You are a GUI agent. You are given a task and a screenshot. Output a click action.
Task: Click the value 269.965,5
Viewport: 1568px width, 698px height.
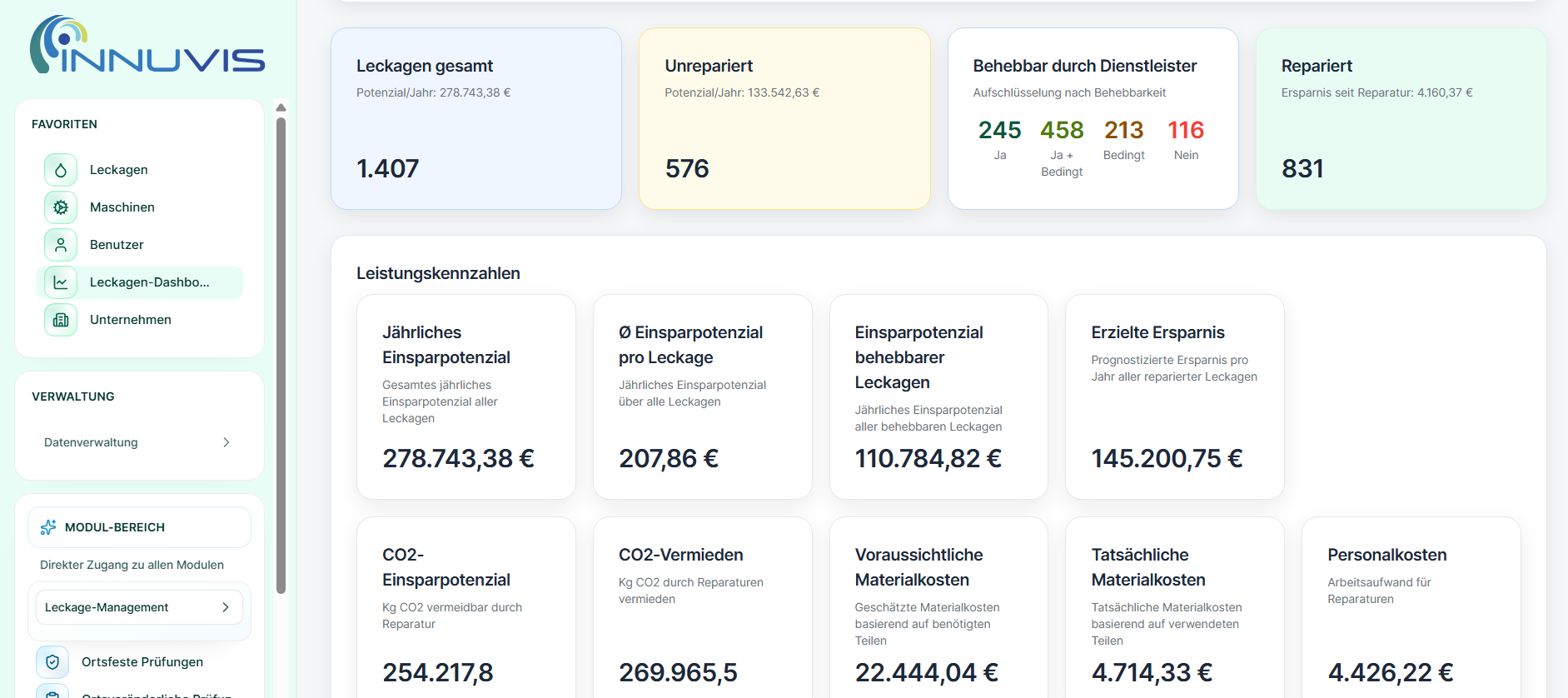pos(678,672)
